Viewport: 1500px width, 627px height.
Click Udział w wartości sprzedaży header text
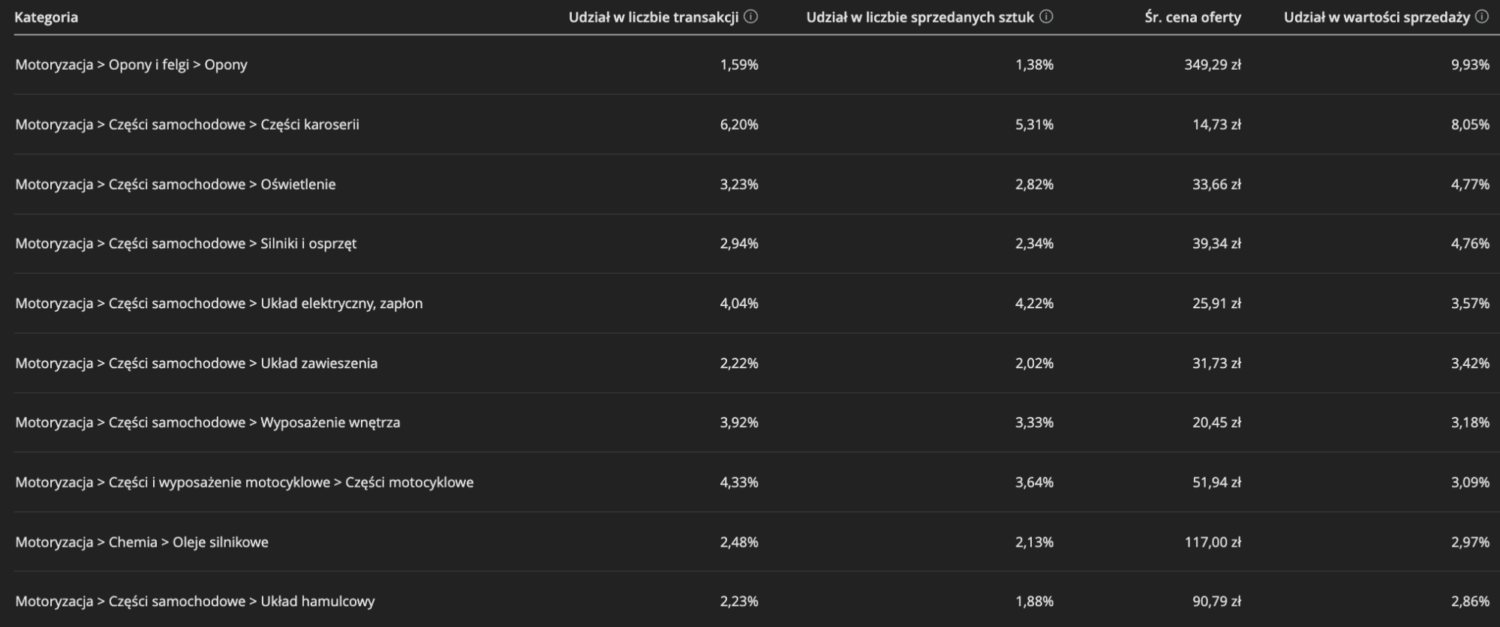(1378, 17)
